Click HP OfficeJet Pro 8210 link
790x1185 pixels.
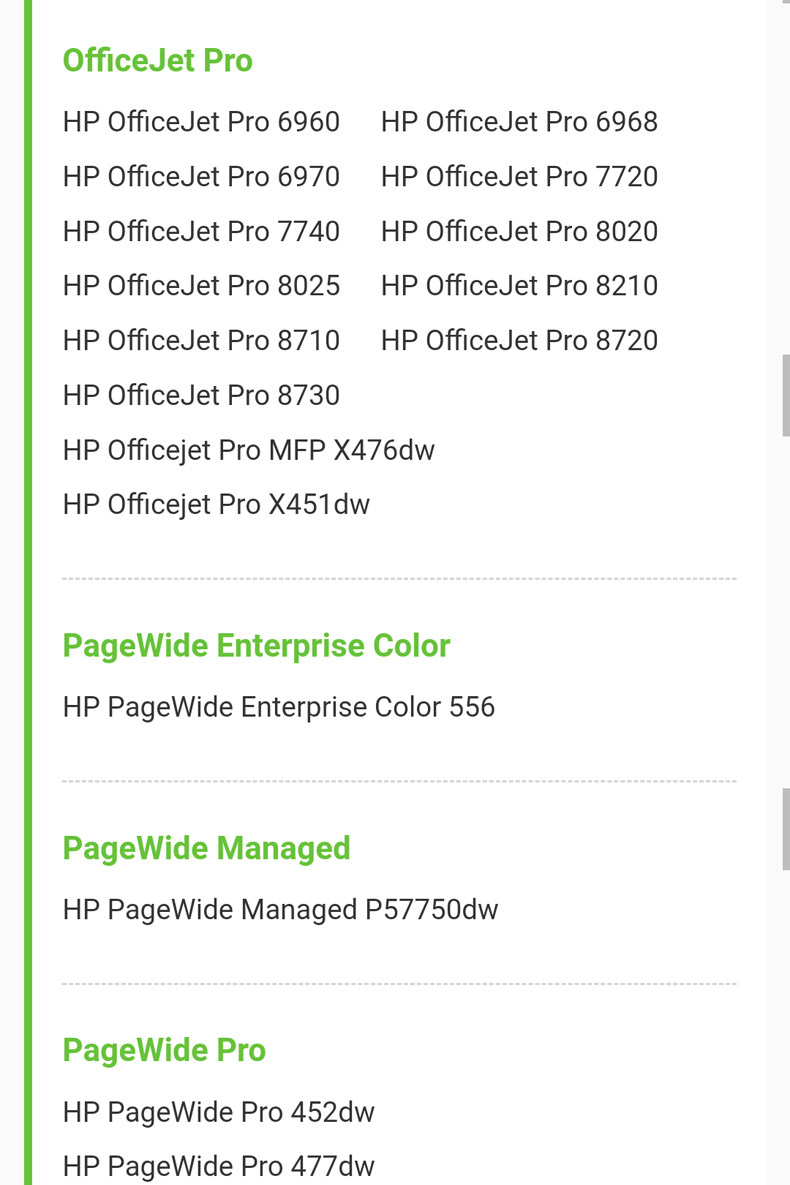point(519,286)
